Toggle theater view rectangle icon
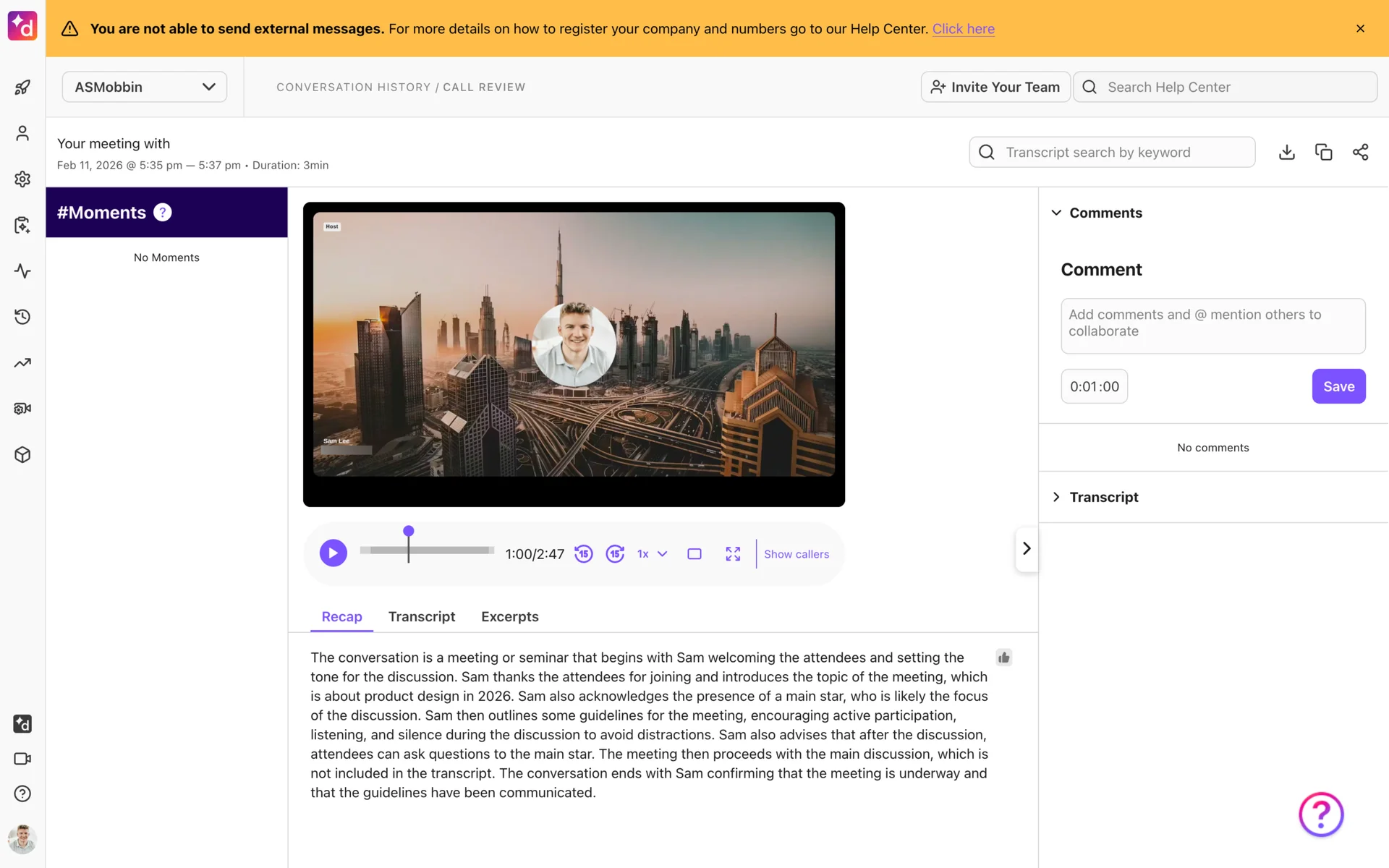Viewport: 1389px width, 868px height. pyautogui.click(x=694, y=554)
